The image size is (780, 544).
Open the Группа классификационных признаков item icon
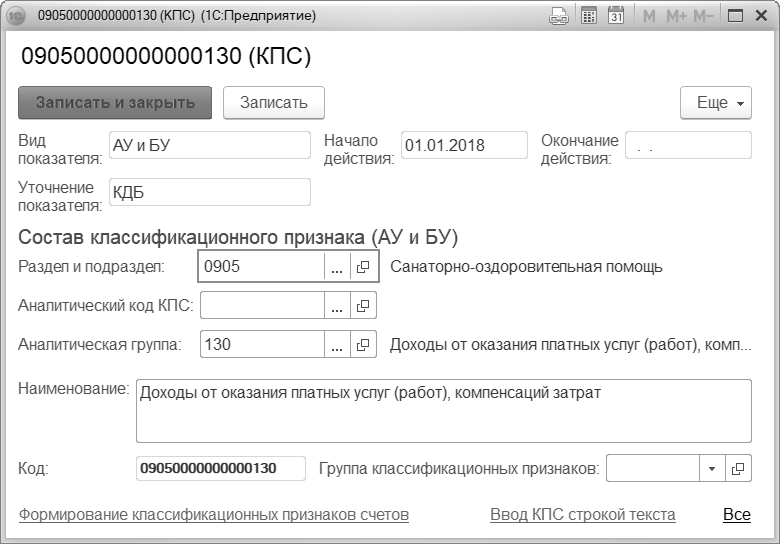[739, 468]
